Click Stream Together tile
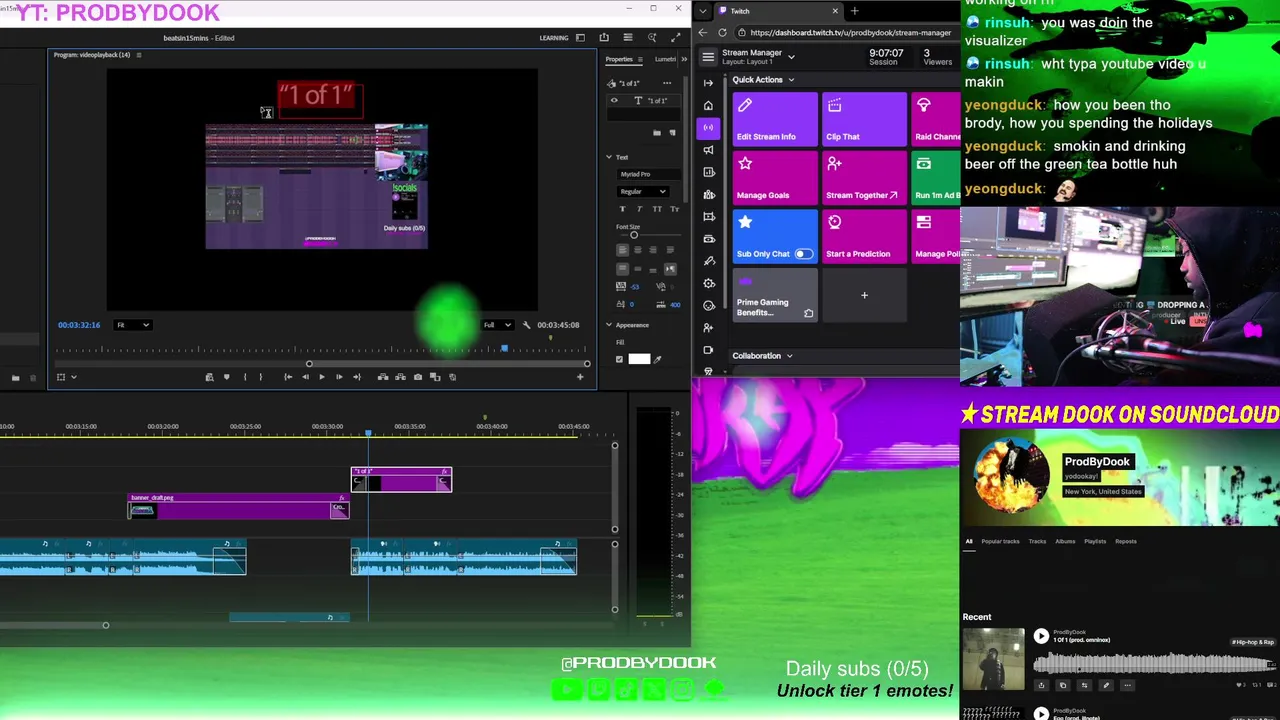This screenshot has height=720, width=1280. pyautogui.click(x=864, y=178)
